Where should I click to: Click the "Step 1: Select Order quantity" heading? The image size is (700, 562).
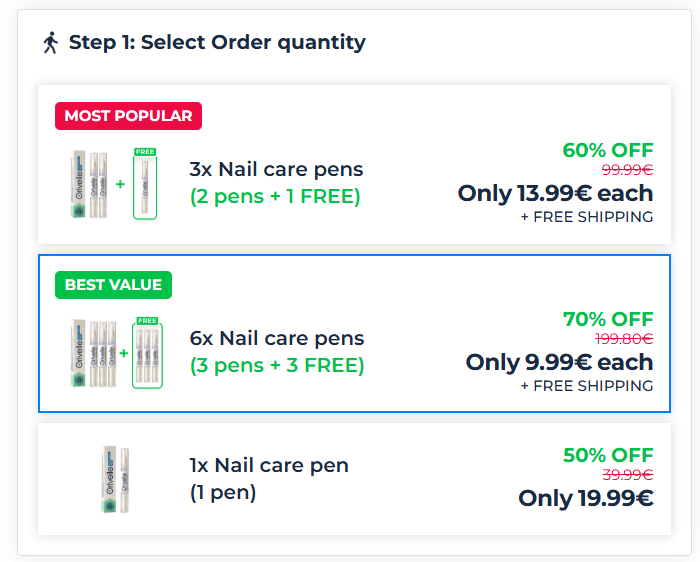[x=217, y=42]
